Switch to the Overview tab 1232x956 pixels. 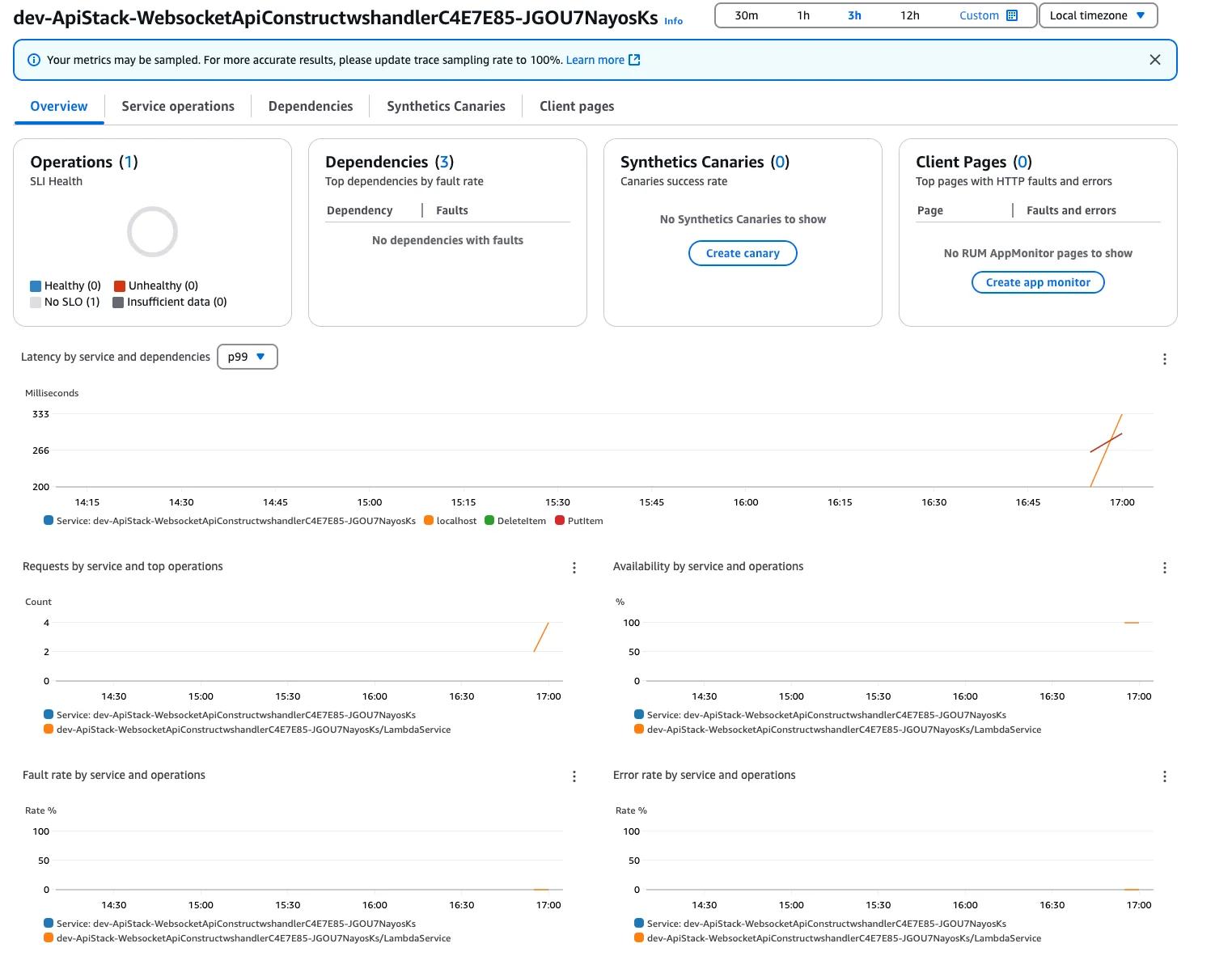(59, 106)
